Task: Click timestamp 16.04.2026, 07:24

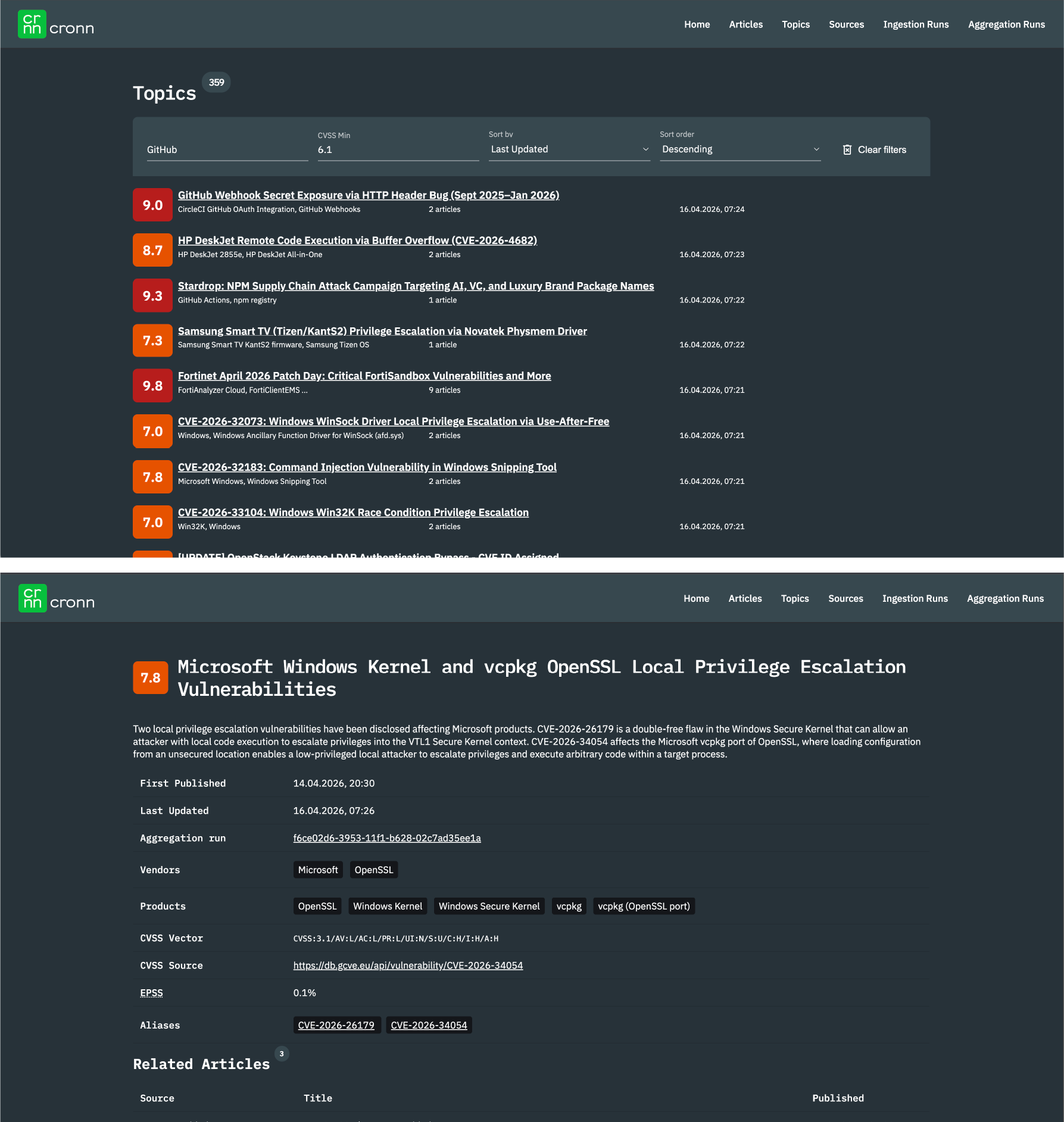Action: coord(712,209)
